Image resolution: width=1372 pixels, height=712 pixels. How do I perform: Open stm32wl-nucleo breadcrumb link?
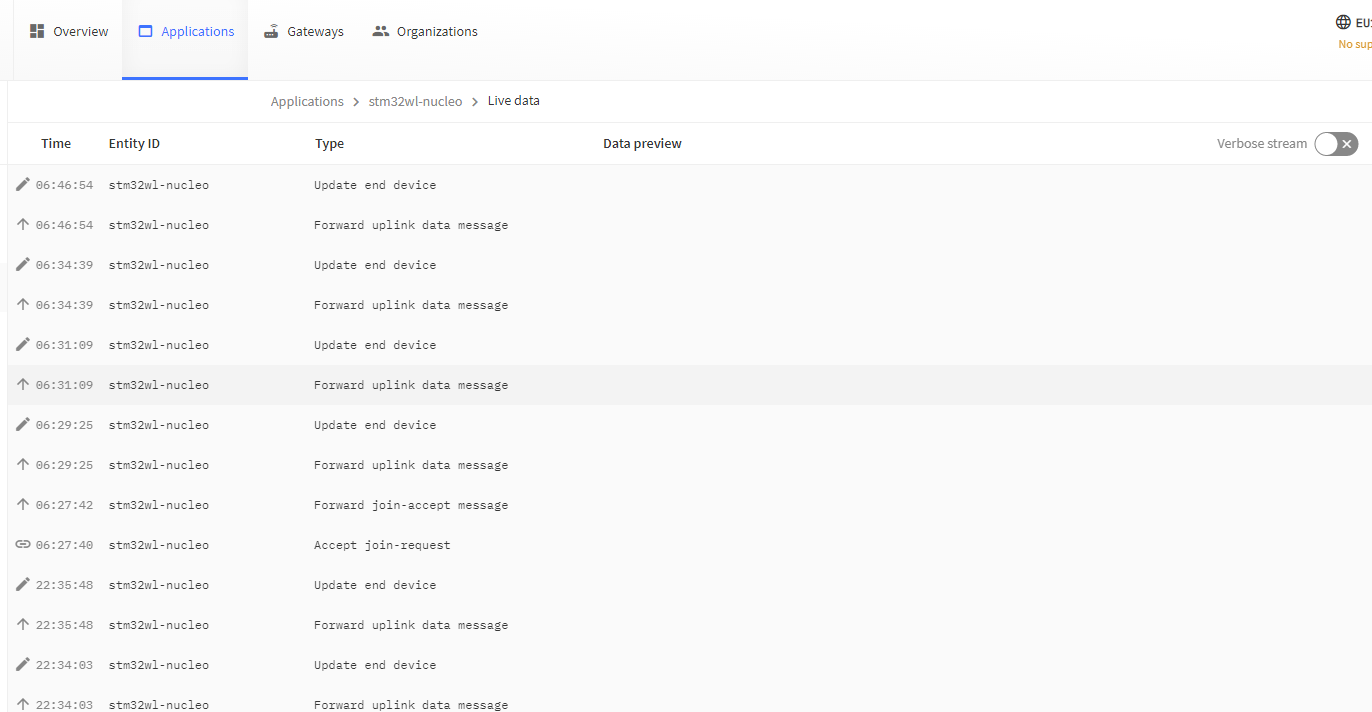[x=415, y=101]
